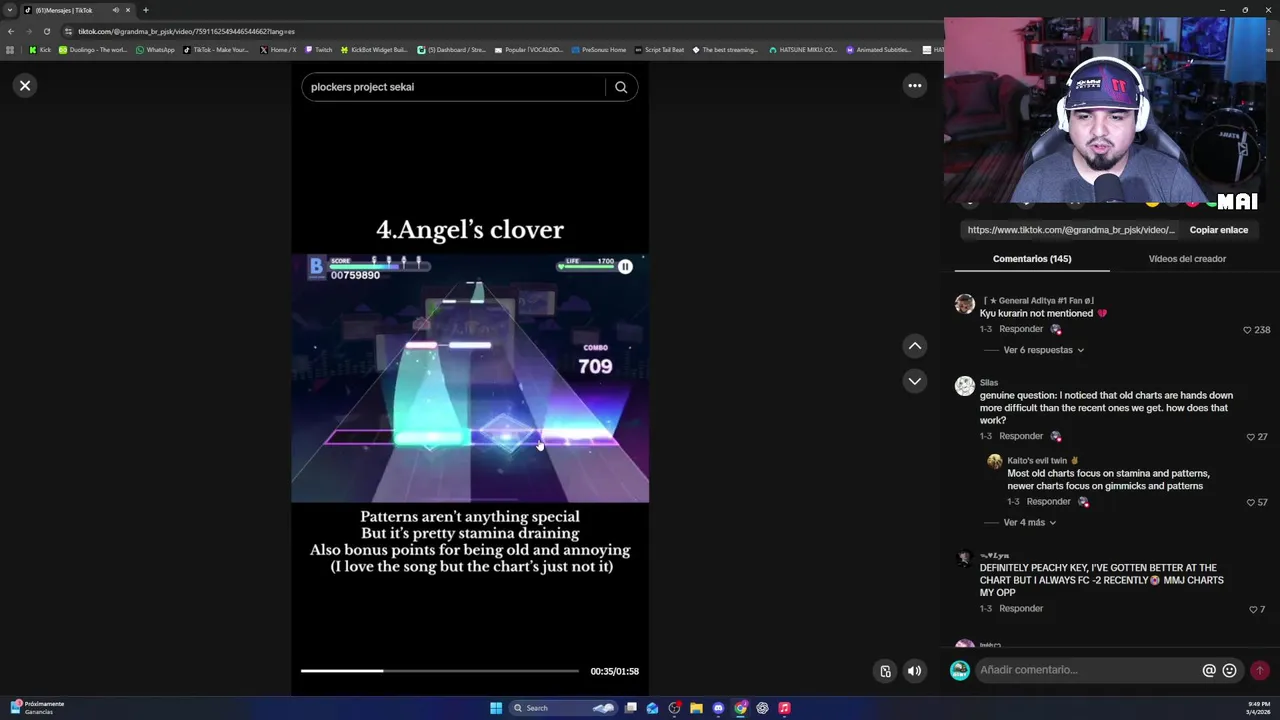1280x720 pixels.
Task: Reply to Silas's comment
Action: coord(1021,436)
